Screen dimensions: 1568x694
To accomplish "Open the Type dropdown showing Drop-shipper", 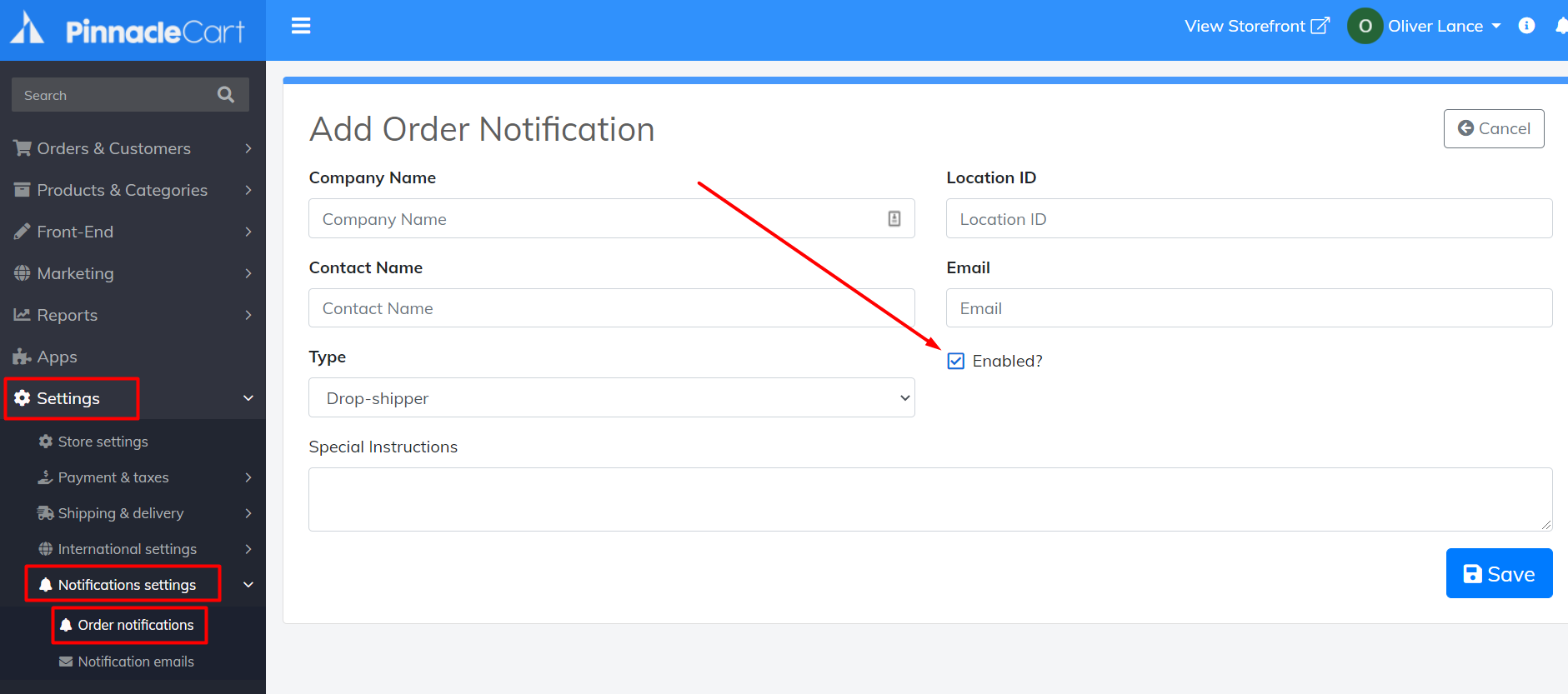I will click(612, 397).
